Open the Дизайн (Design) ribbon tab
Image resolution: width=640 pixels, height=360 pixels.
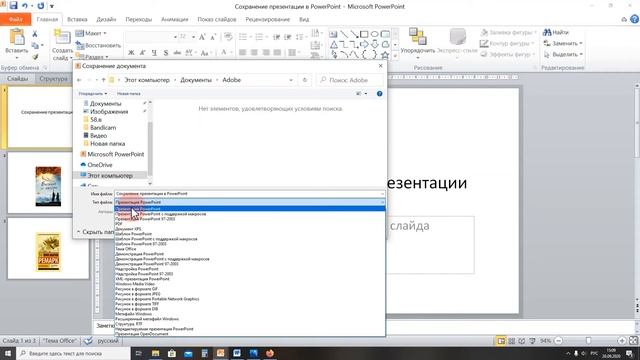pyautogui.click(x=106, y=19)
